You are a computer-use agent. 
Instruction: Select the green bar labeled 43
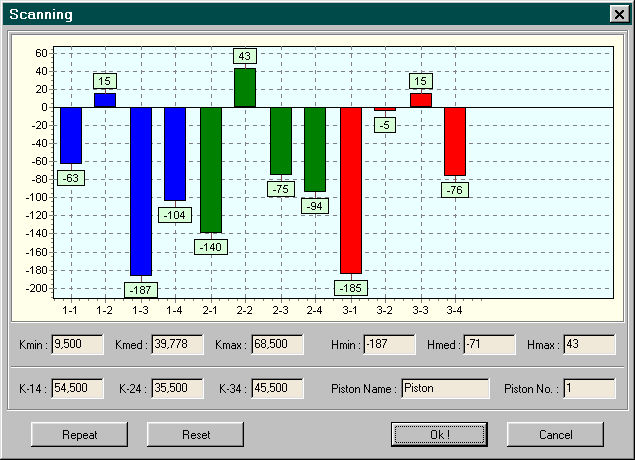click(245, 88)
